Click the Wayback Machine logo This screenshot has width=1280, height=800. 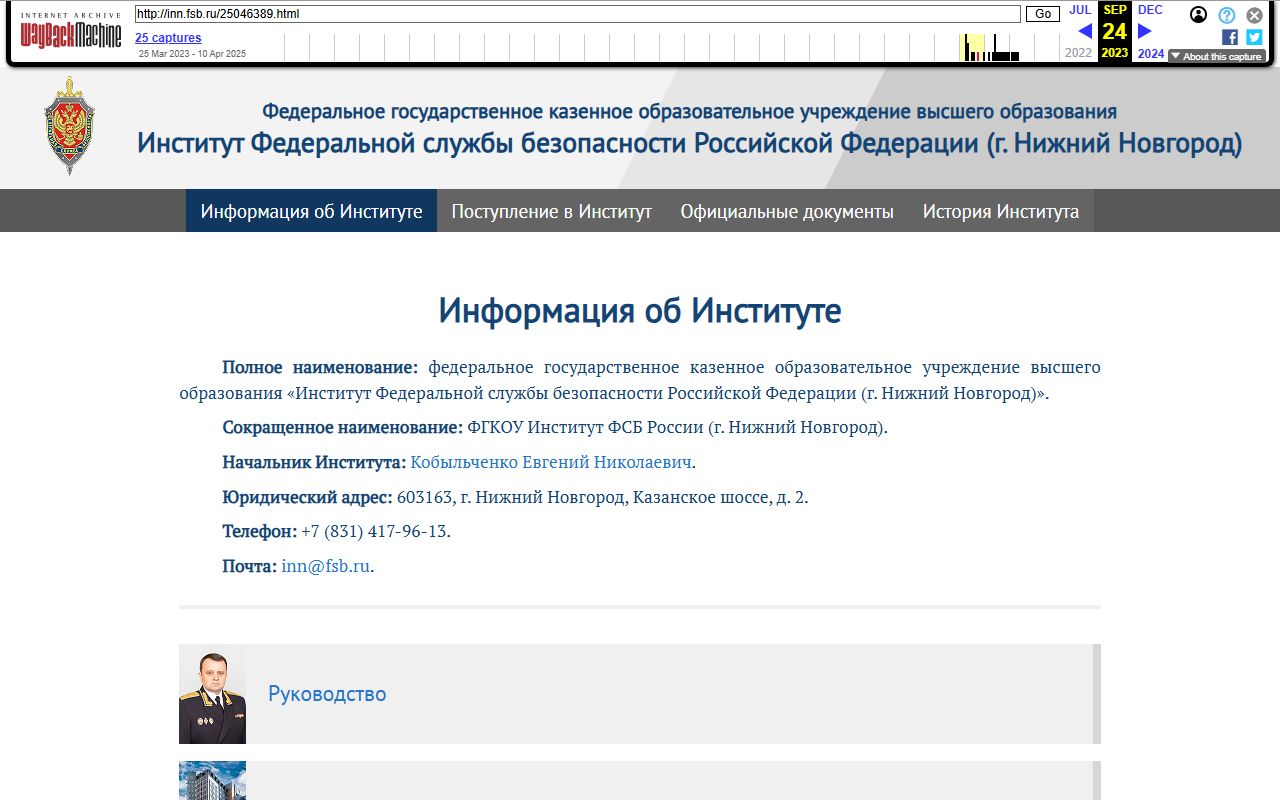(71, 32)
